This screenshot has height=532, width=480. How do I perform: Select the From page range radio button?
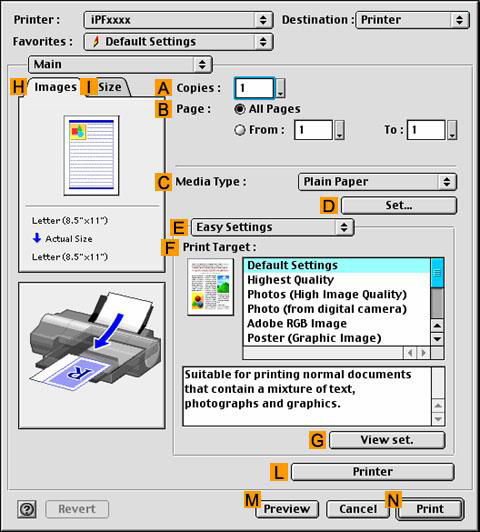(x=240, y=130)
